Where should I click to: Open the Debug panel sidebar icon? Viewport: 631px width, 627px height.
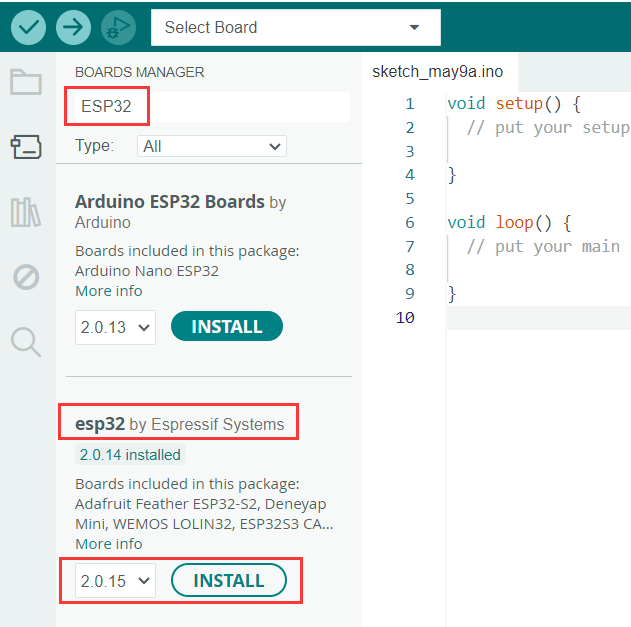26,277
